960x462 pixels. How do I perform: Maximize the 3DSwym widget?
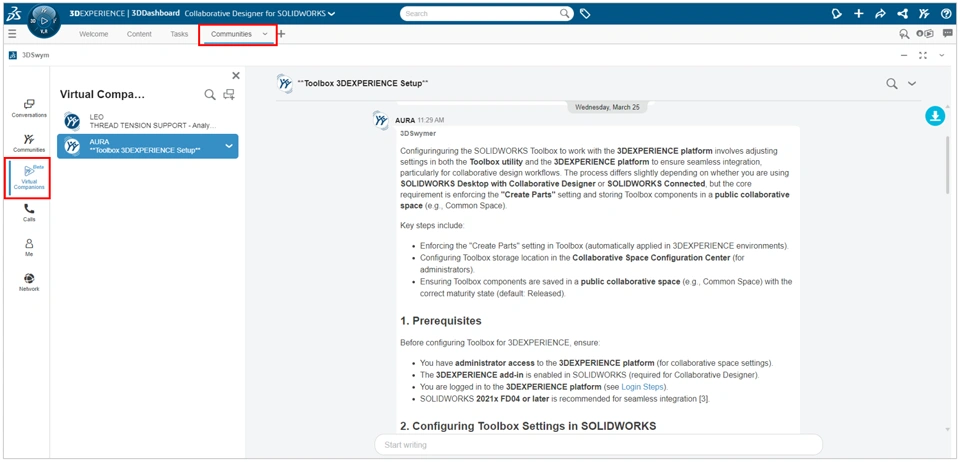923,55
